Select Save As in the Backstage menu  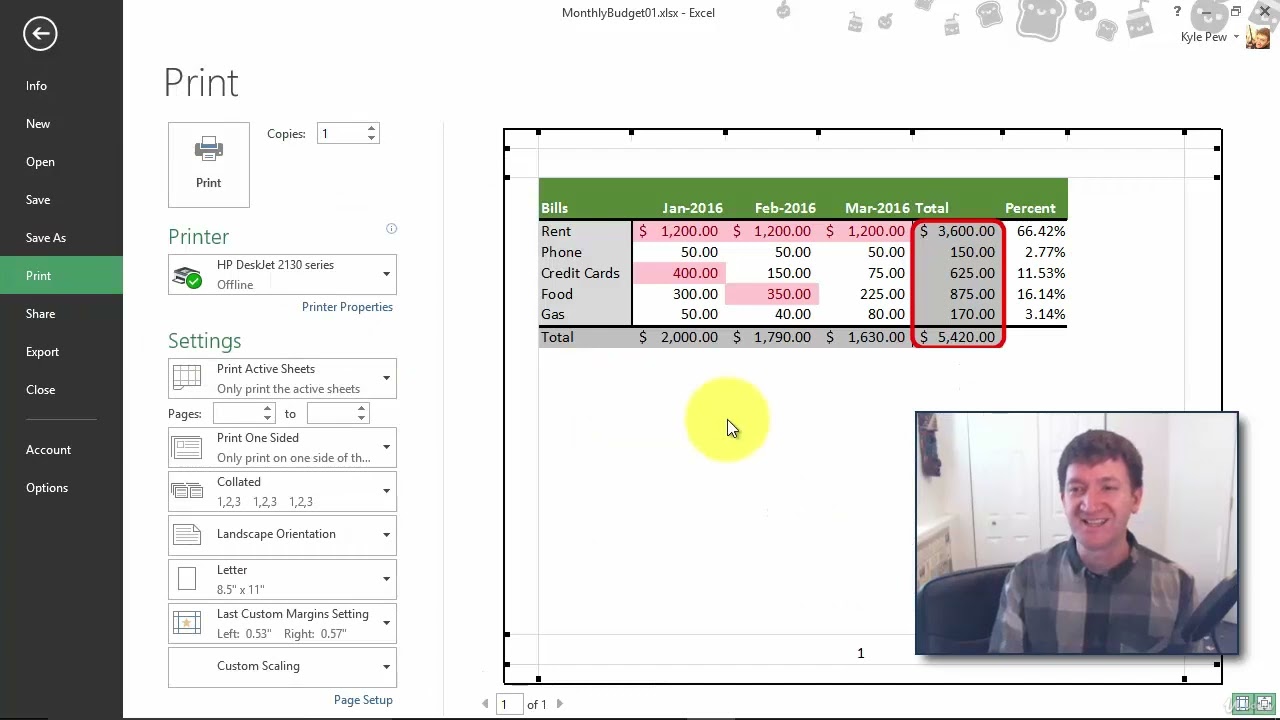point(61,238)
